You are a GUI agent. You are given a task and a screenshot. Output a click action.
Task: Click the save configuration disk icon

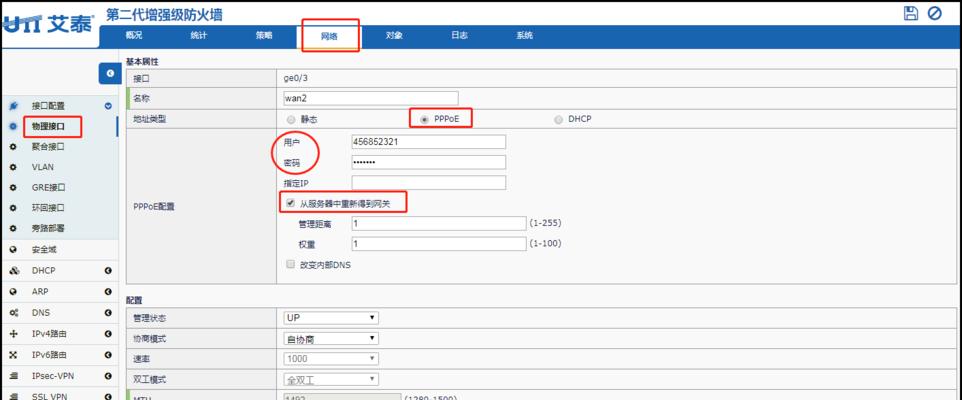(911, 13)
